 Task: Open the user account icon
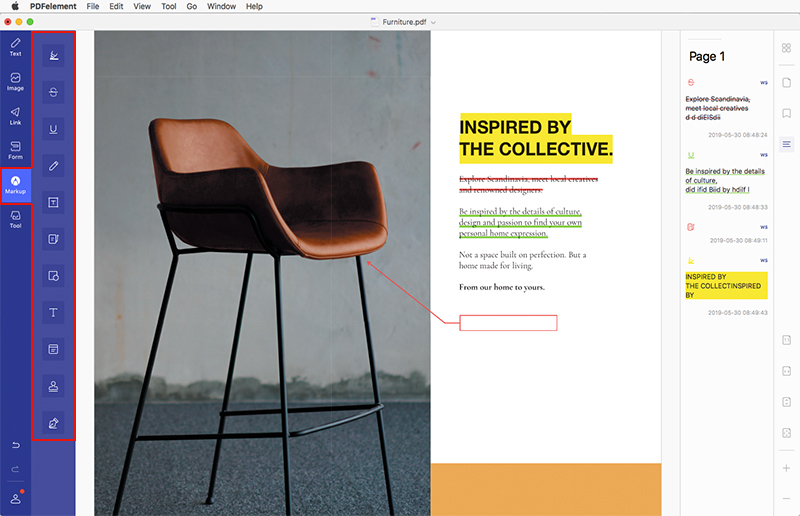tap(16, 498)
